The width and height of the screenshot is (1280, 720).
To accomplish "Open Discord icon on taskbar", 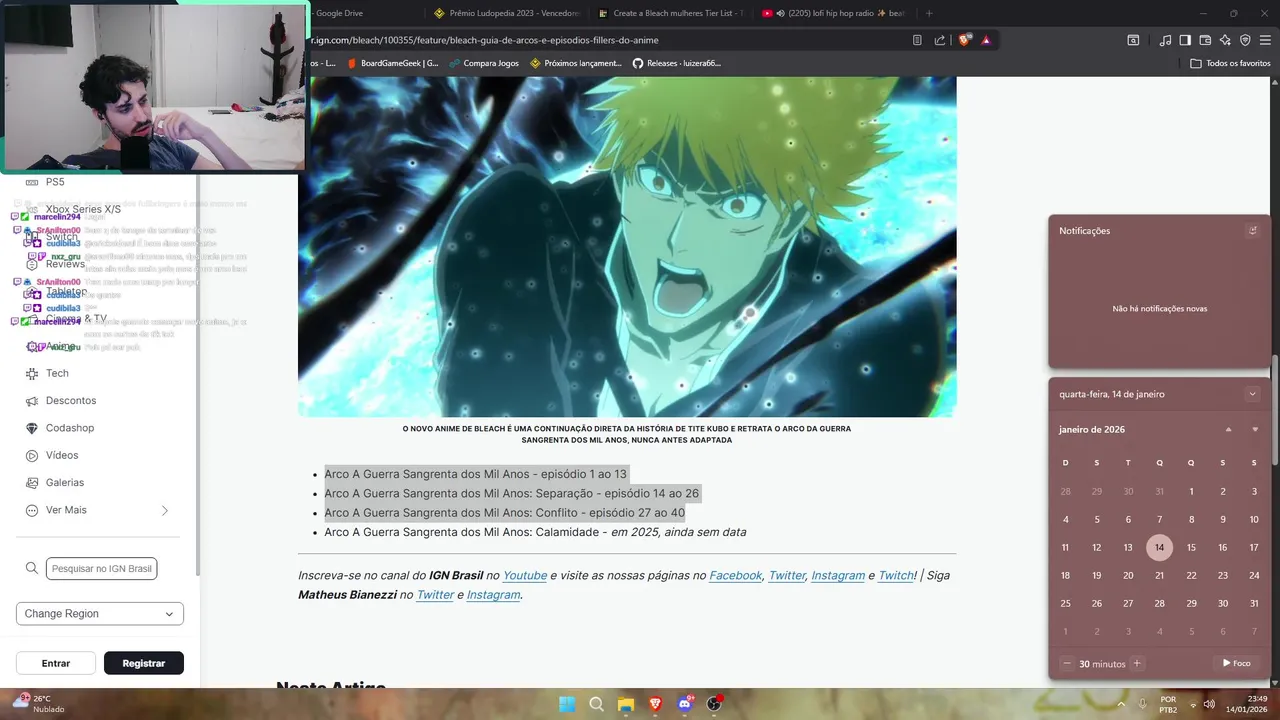I will (x=685, y=704).
